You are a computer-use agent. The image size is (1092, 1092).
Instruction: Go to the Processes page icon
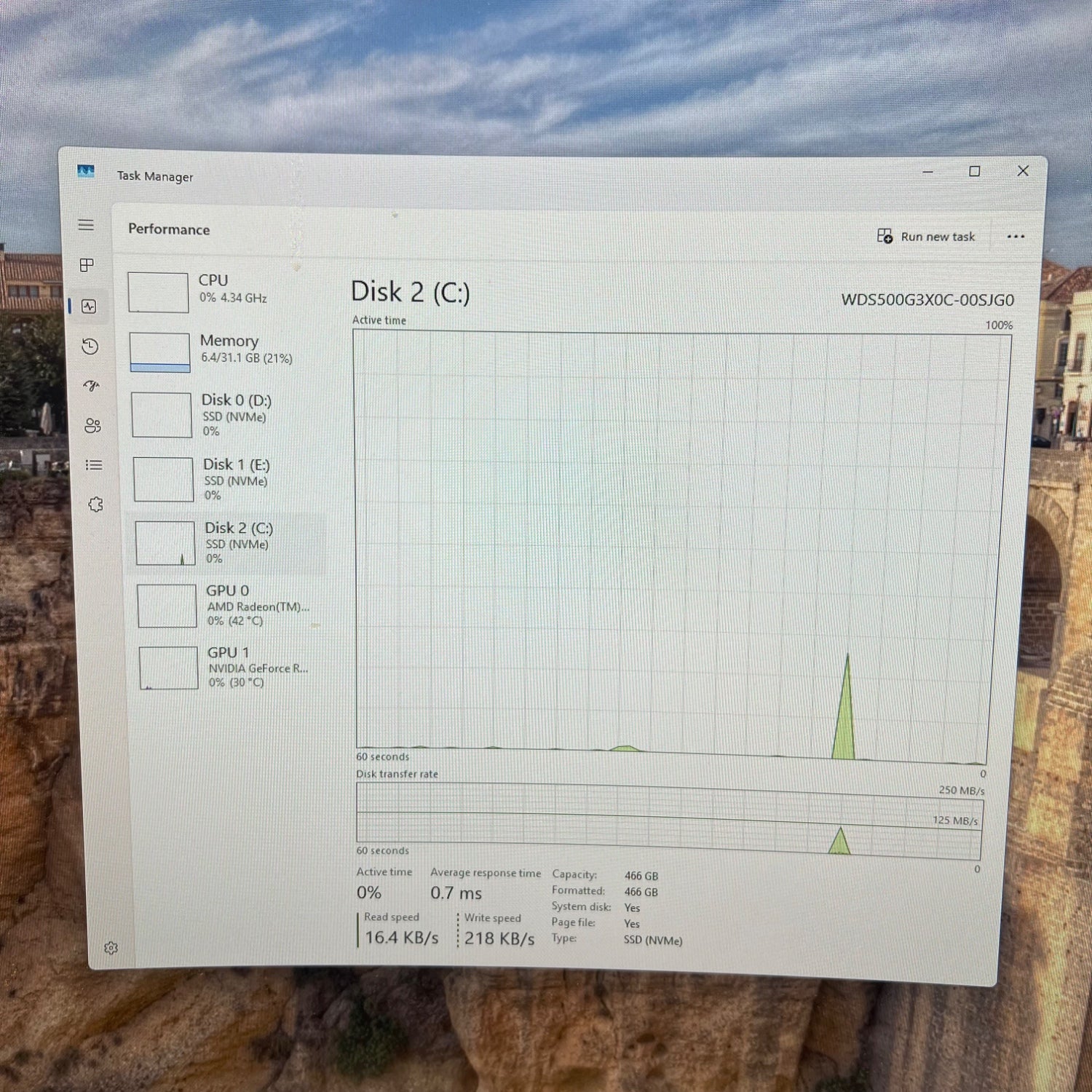tap(87, 265)
